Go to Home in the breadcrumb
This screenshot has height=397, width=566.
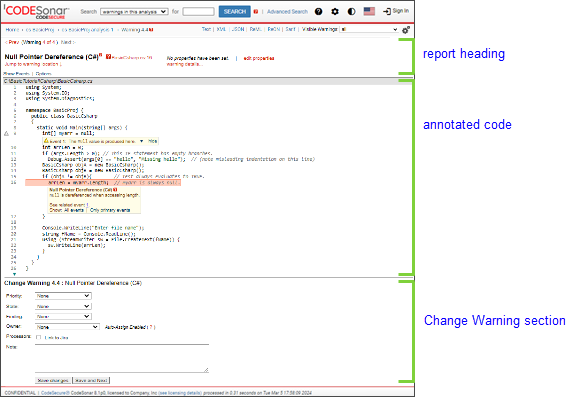[x=12, y=30]
